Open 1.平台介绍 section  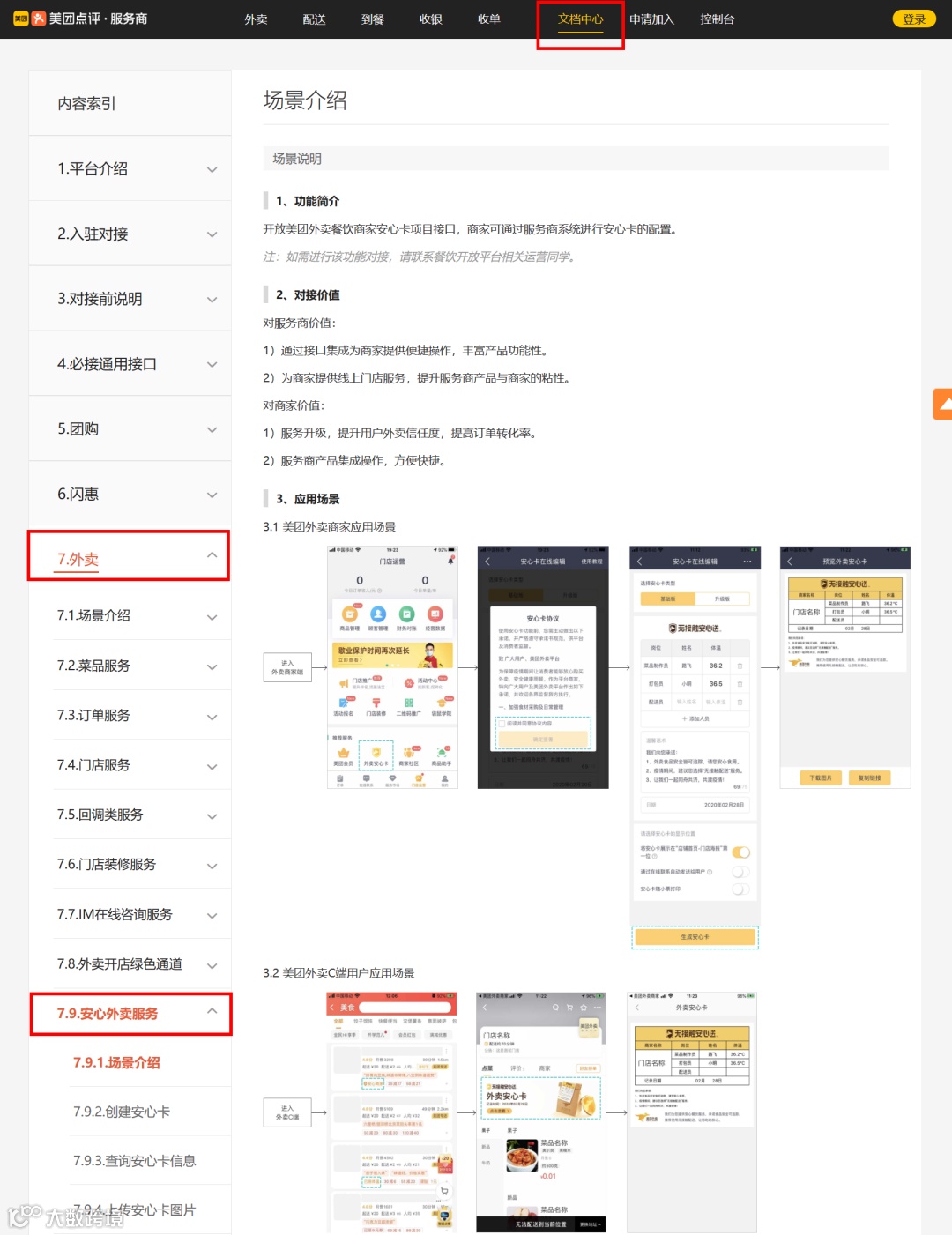tap(93, 168)
